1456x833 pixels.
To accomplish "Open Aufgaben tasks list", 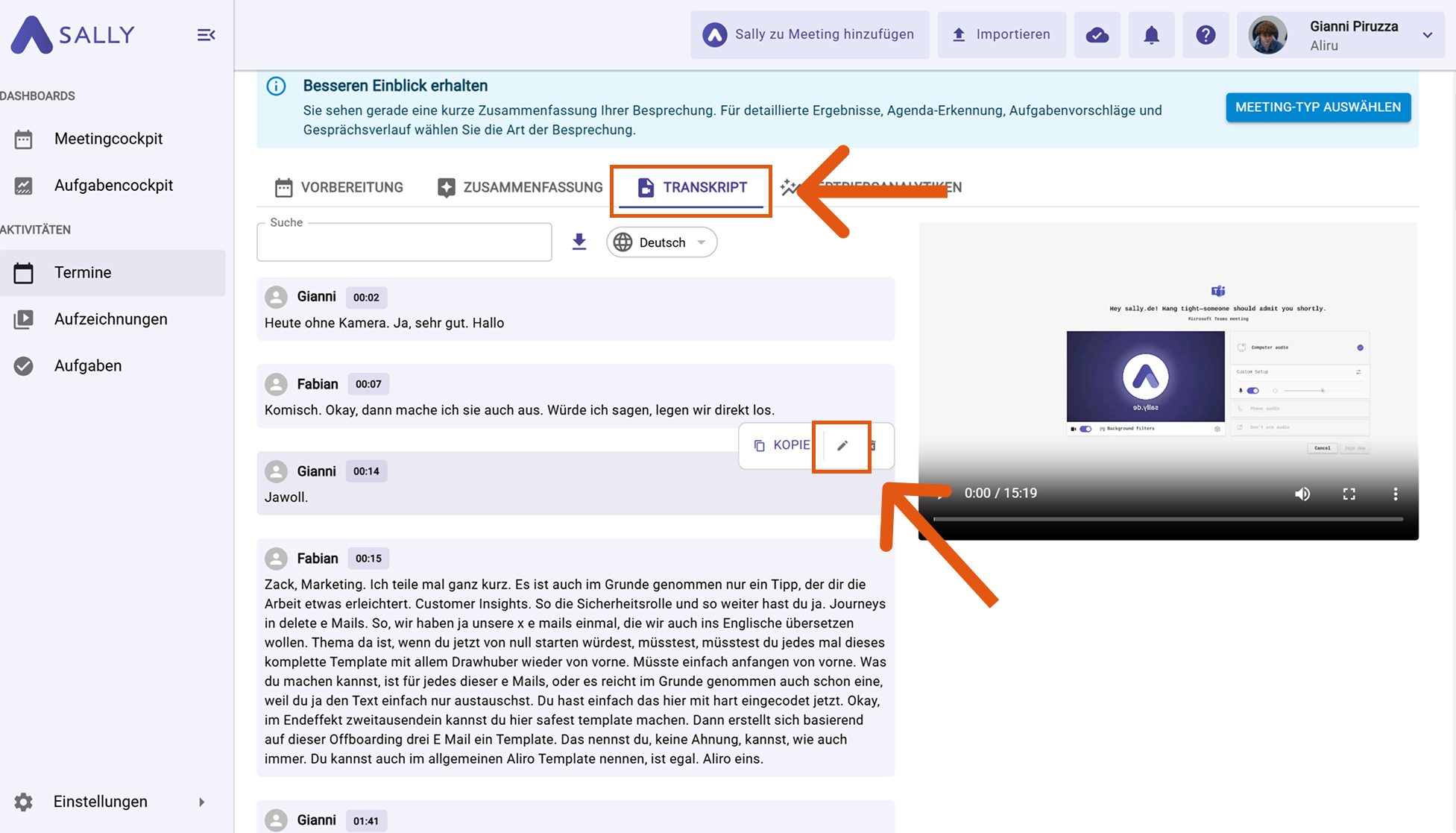I will click(x=88, y=365).
